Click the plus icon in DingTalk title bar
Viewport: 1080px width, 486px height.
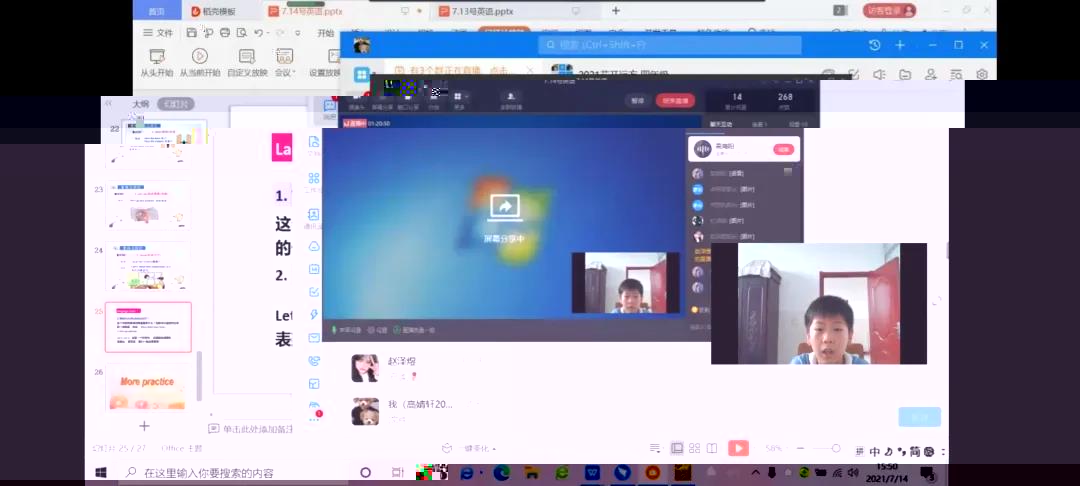tap(900, 45)
